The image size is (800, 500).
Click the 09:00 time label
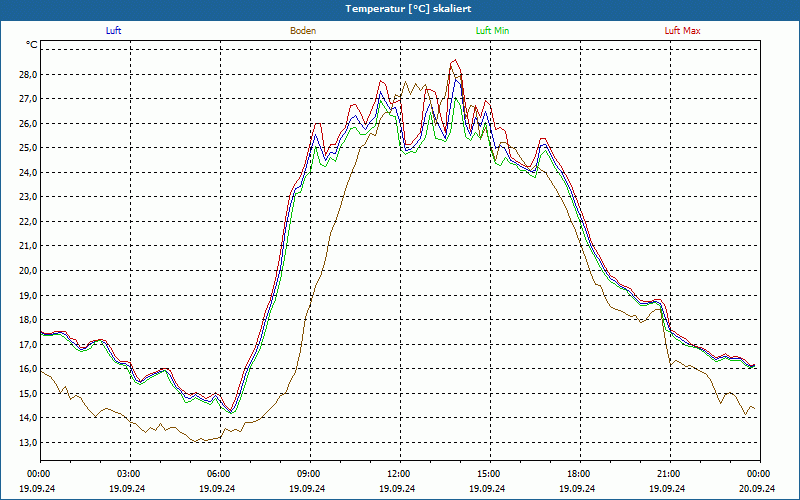(x=309, y=474)
